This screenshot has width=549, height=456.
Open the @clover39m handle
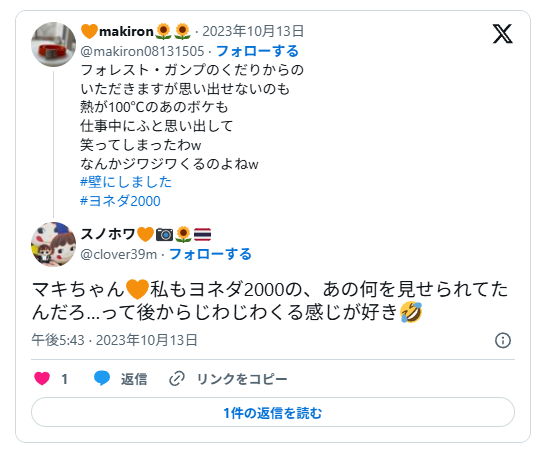119,254
